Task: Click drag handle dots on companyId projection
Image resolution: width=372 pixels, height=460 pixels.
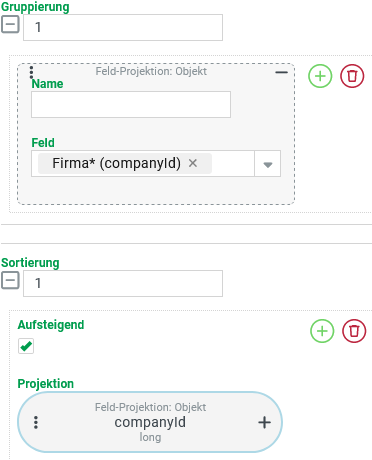Action: pyautogui.click(x=36, y=422)
